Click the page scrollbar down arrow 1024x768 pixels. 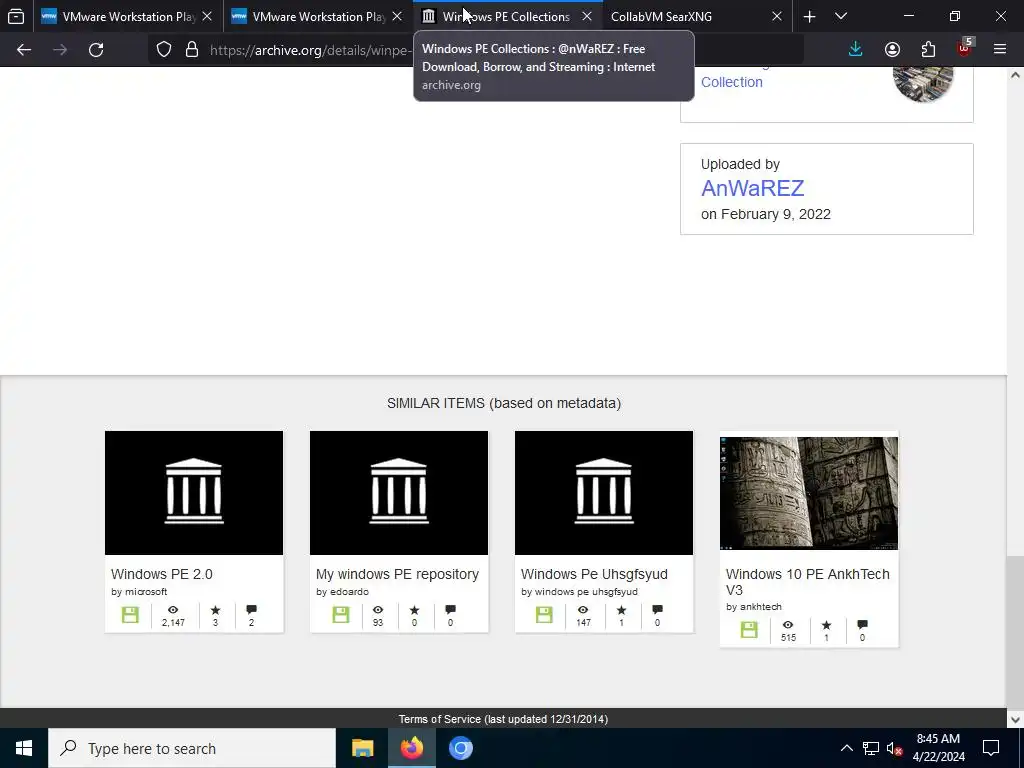tap(1015, 720)
